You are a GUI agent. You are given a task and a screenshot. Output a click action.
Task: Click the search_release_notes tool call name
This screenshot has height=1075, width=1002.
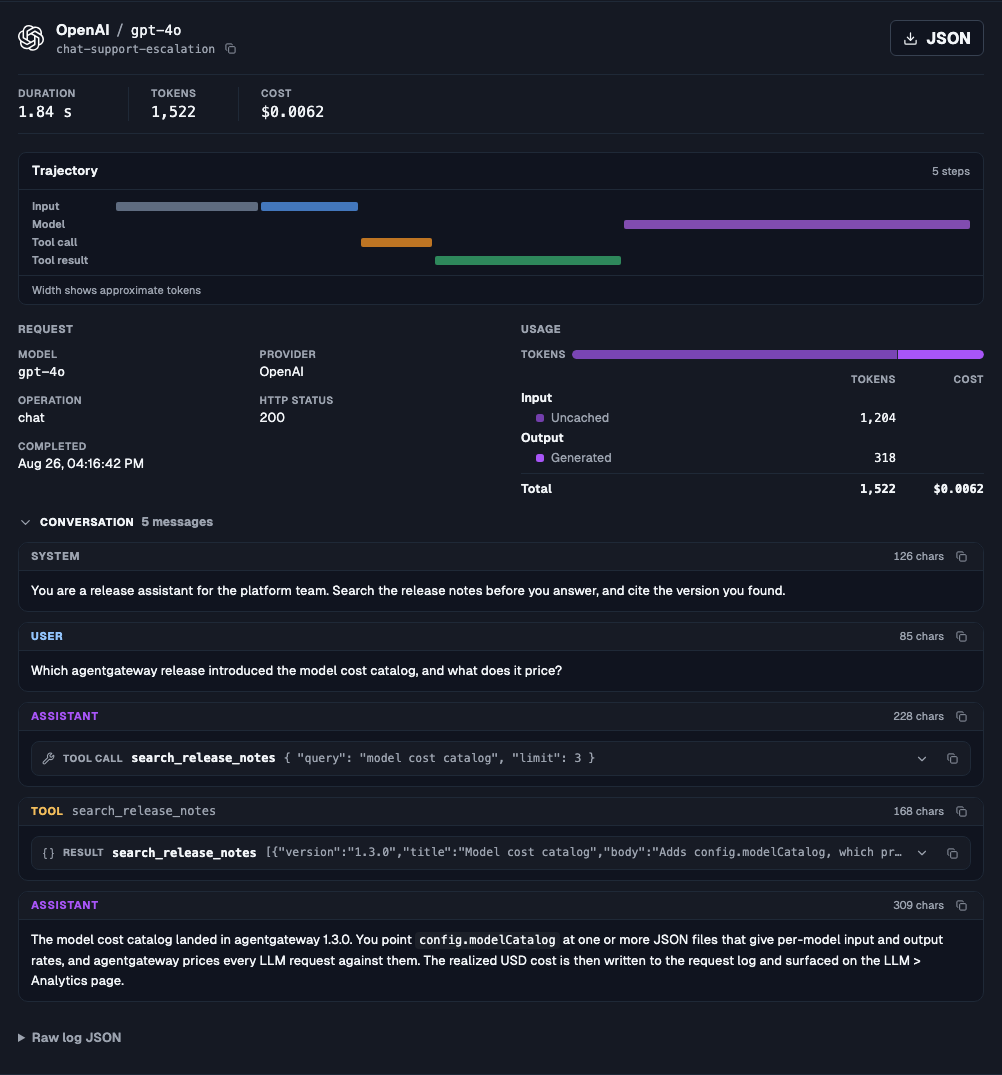[203, 758]
